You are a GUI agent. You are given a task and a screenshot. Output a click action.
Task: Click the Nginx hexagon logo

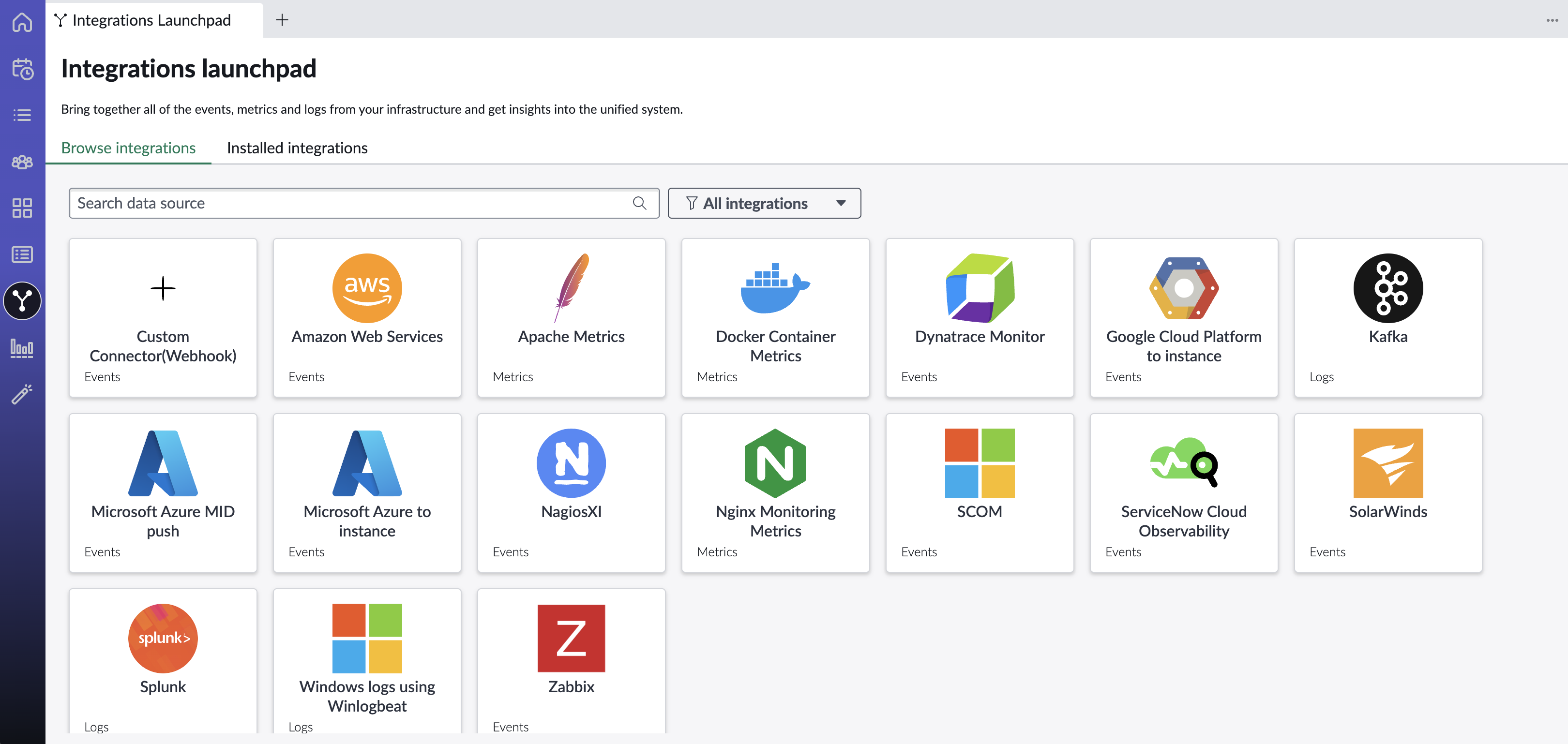click(x=775, y=463)
